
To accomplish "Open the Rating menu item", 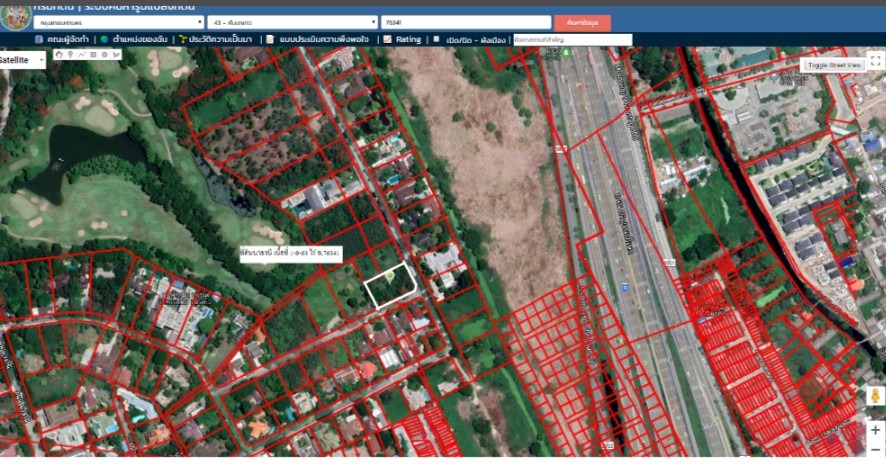I will [403, 40].
